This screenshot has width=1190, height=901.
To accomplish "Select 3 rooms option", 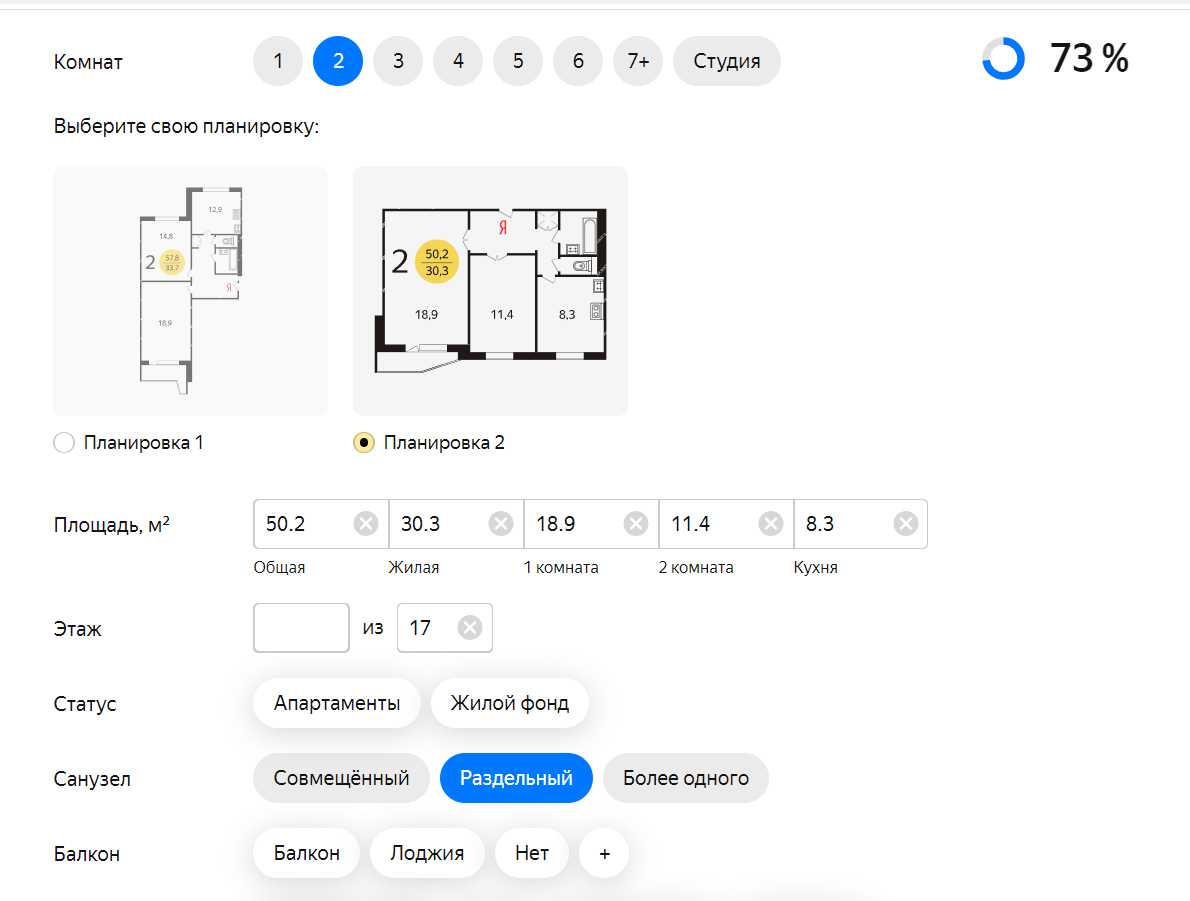I will [x=398, y=61].
